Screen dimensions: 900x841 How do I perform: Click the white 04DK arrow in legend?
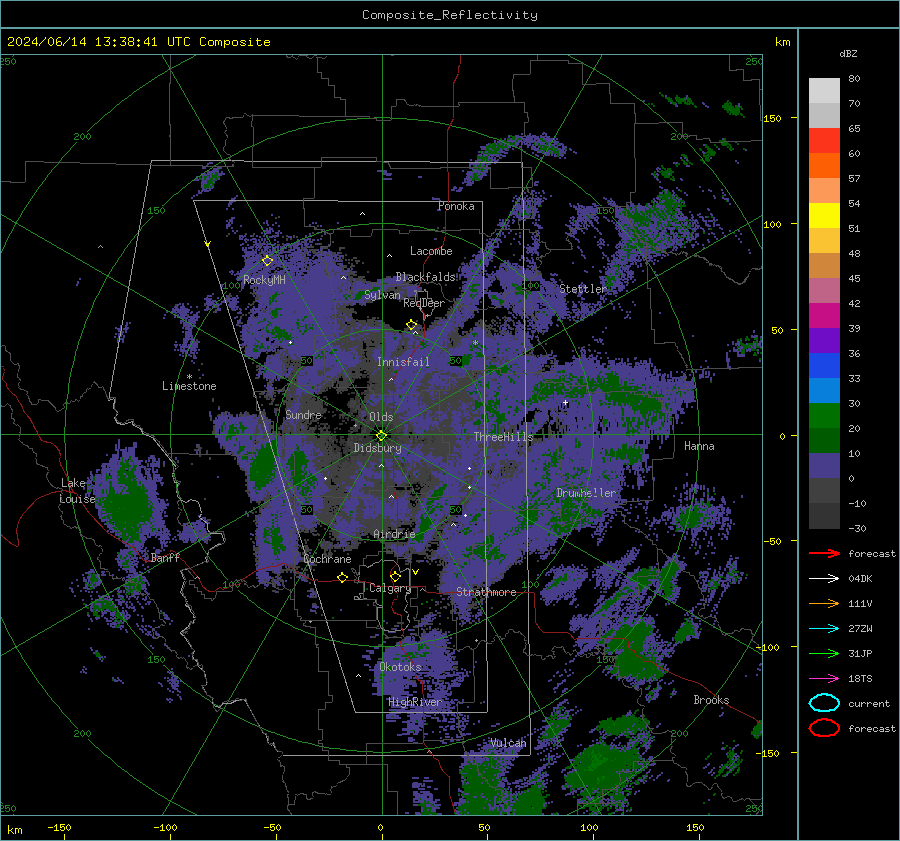tap(824, 578)
